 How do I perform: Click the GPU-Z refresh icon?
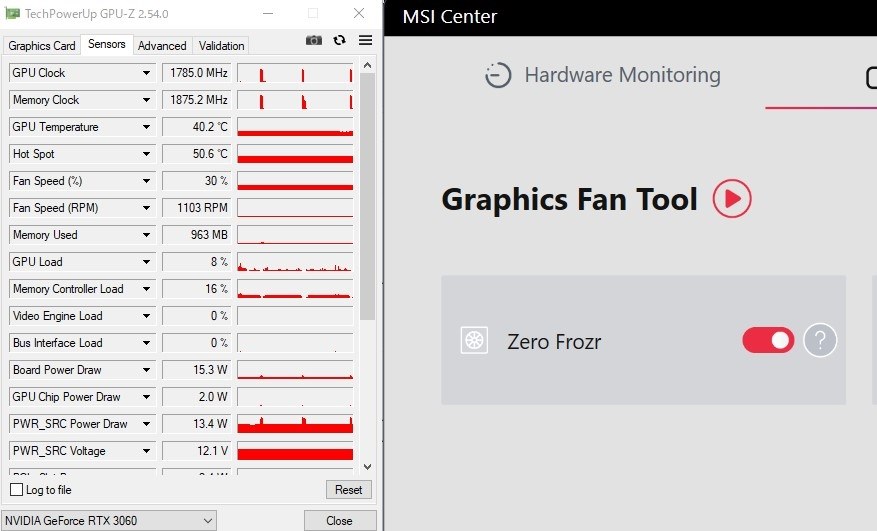[340, 40]
